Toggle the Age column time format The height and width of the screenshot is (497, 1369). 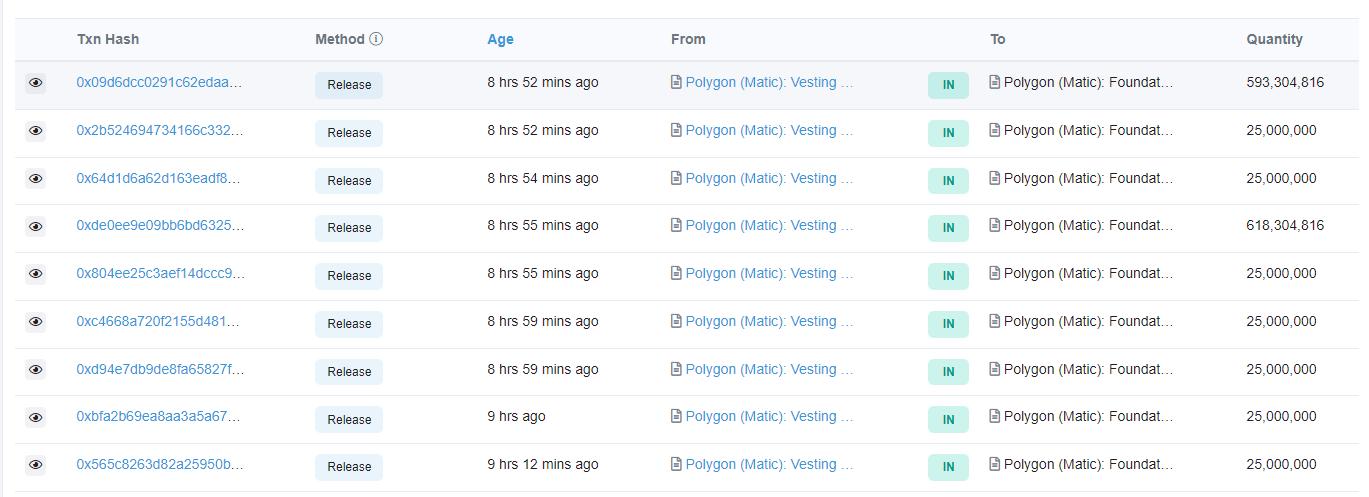click(500, 39)
